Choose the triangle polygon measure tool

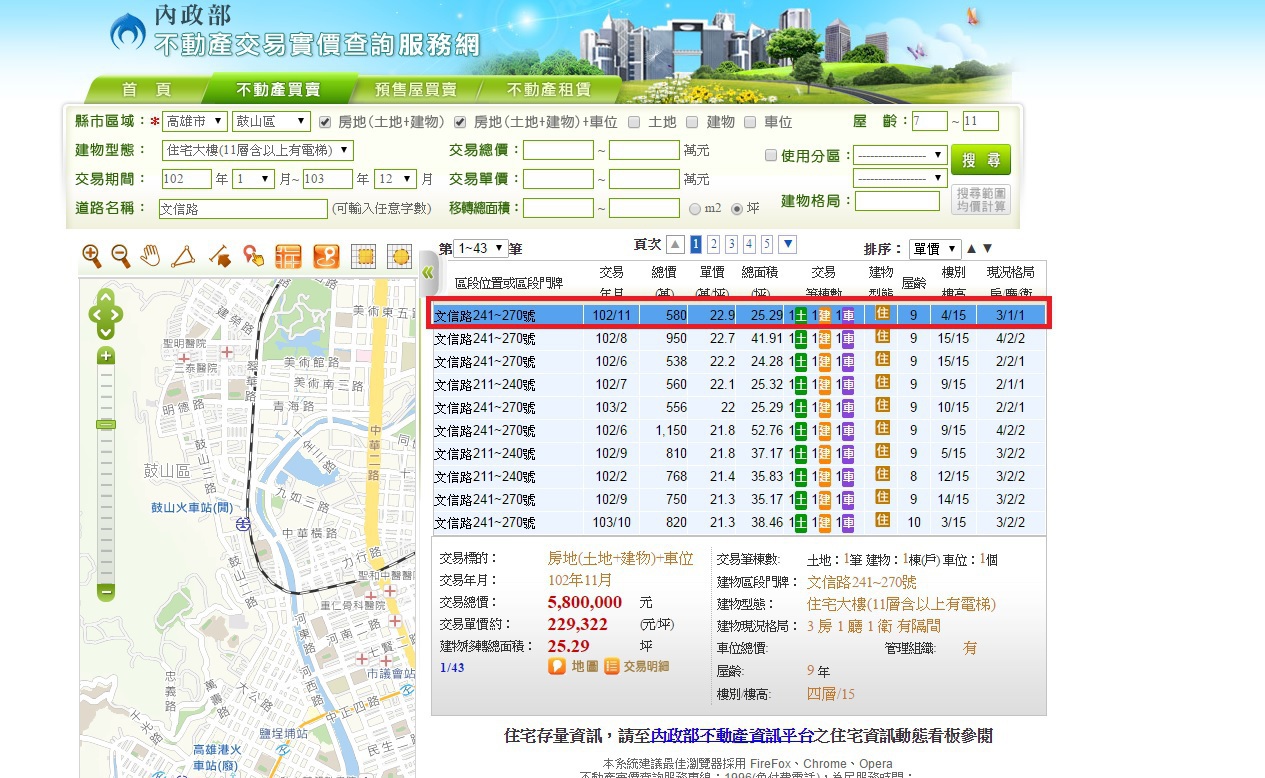click(x=184, y=256)
